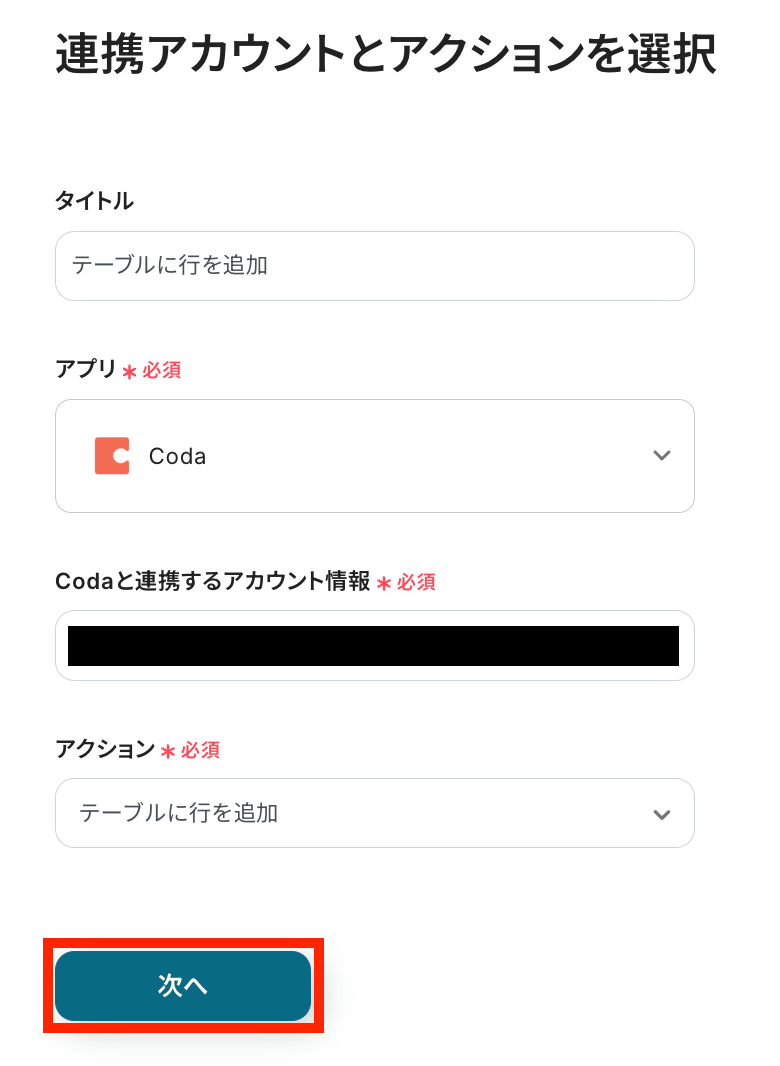780x1066 pixels.
Task: Click the アプリ field label
Action: pyautogui.click(x=86, y=370)
